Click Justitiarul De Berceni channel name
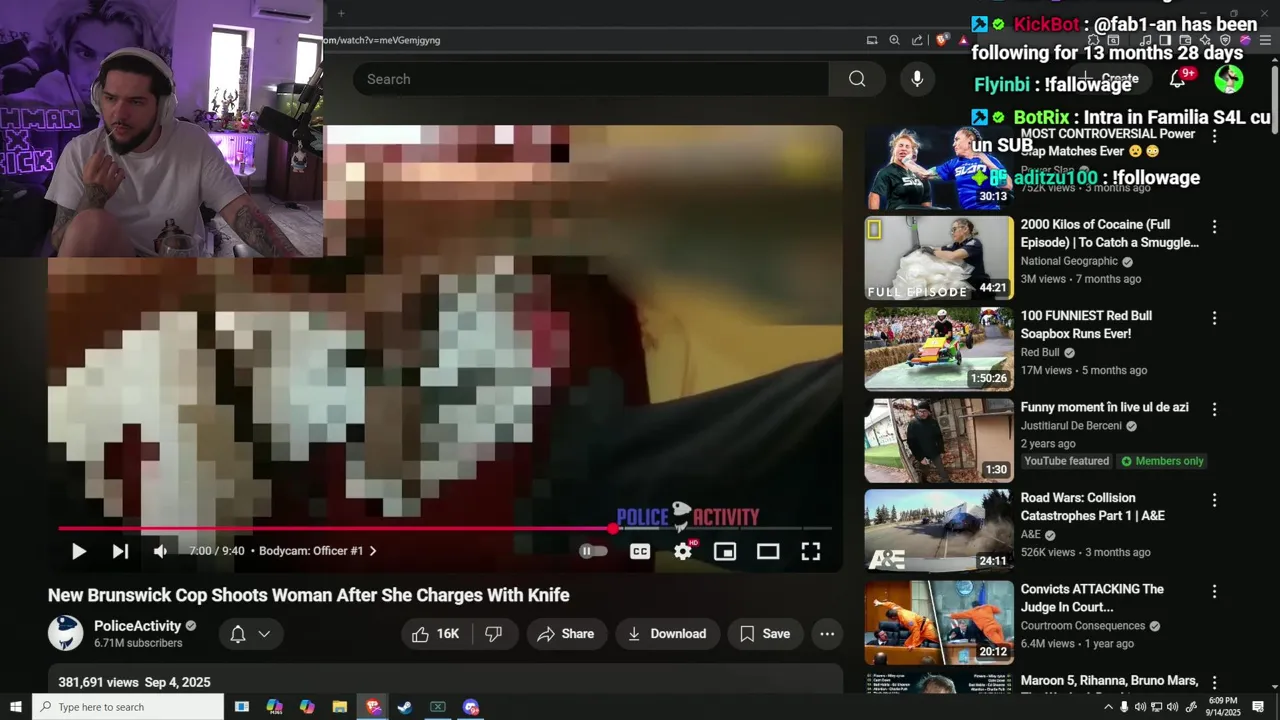The height and width of the screenshot is (720, 1280). pos(1071,426)
